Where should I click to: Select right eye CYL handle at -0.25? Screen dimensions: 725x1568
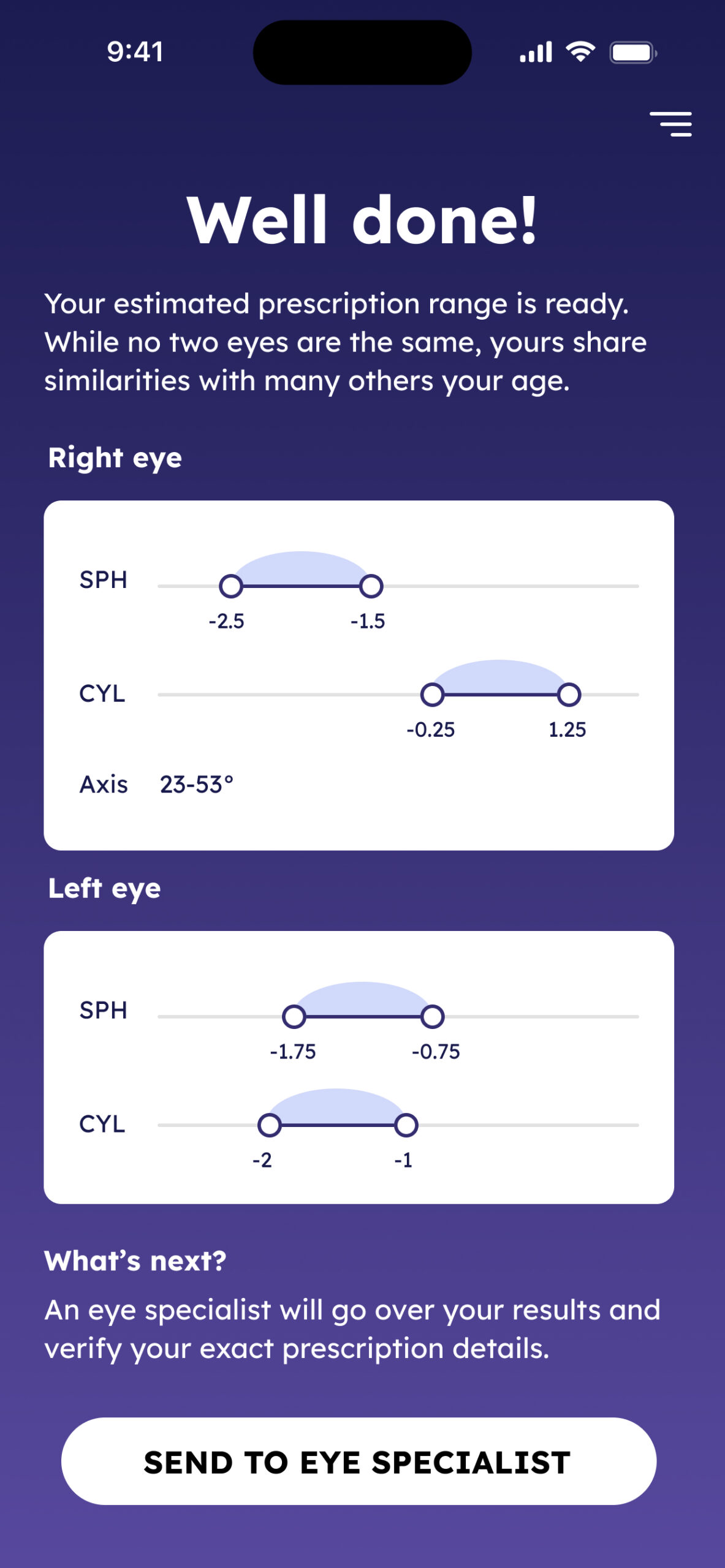tap(432, 695)
